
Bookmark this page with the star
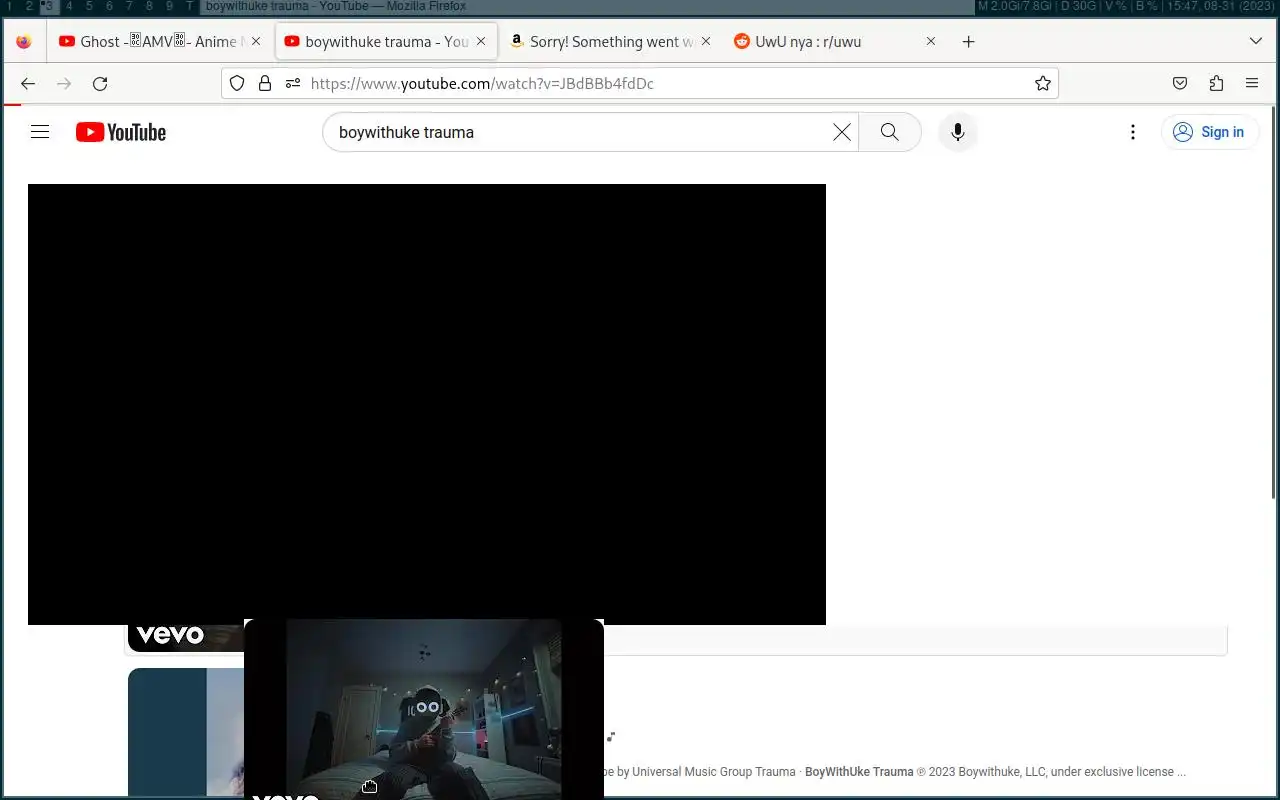1043,83
